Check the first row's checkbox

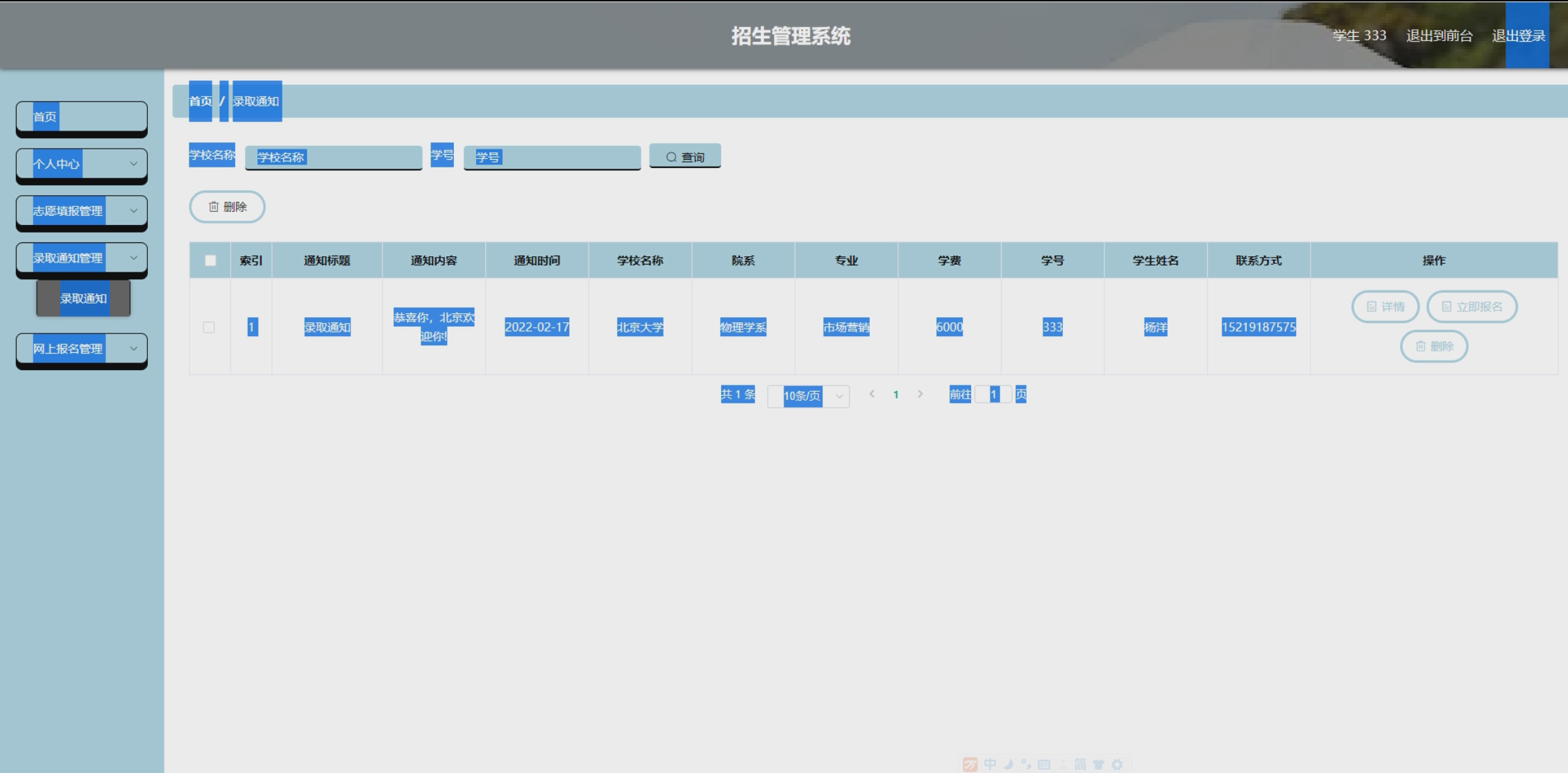(x=209, y=327)
